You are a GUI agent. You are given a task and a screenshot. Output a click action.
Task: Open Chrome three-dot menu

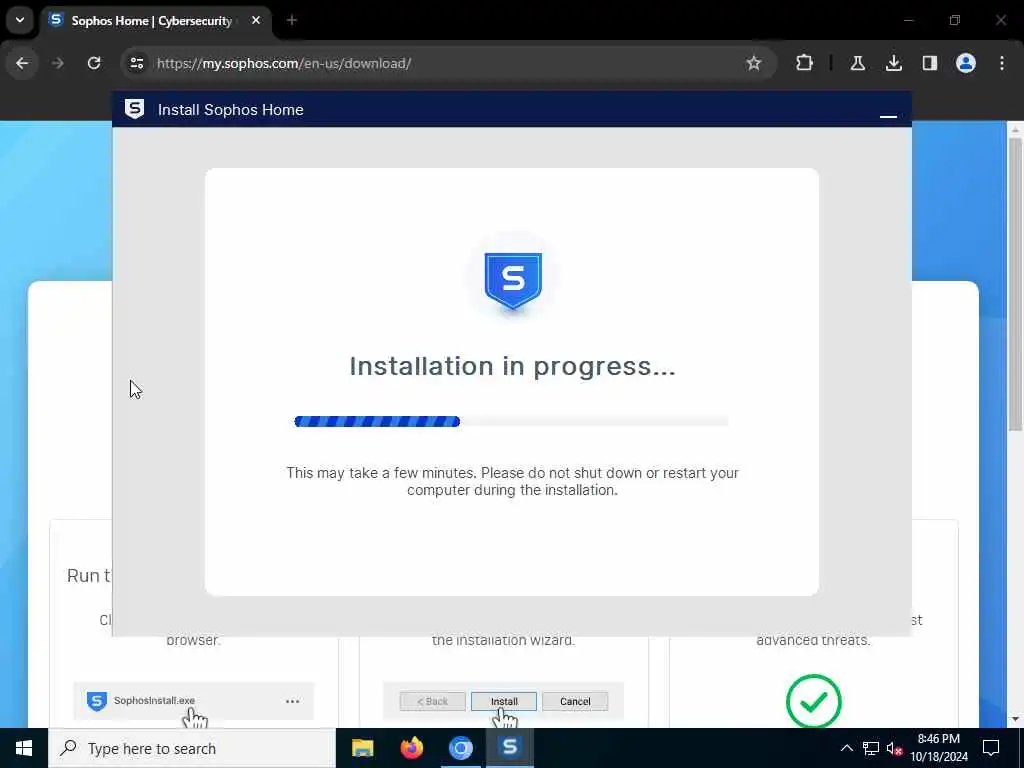pos(1002,63)
